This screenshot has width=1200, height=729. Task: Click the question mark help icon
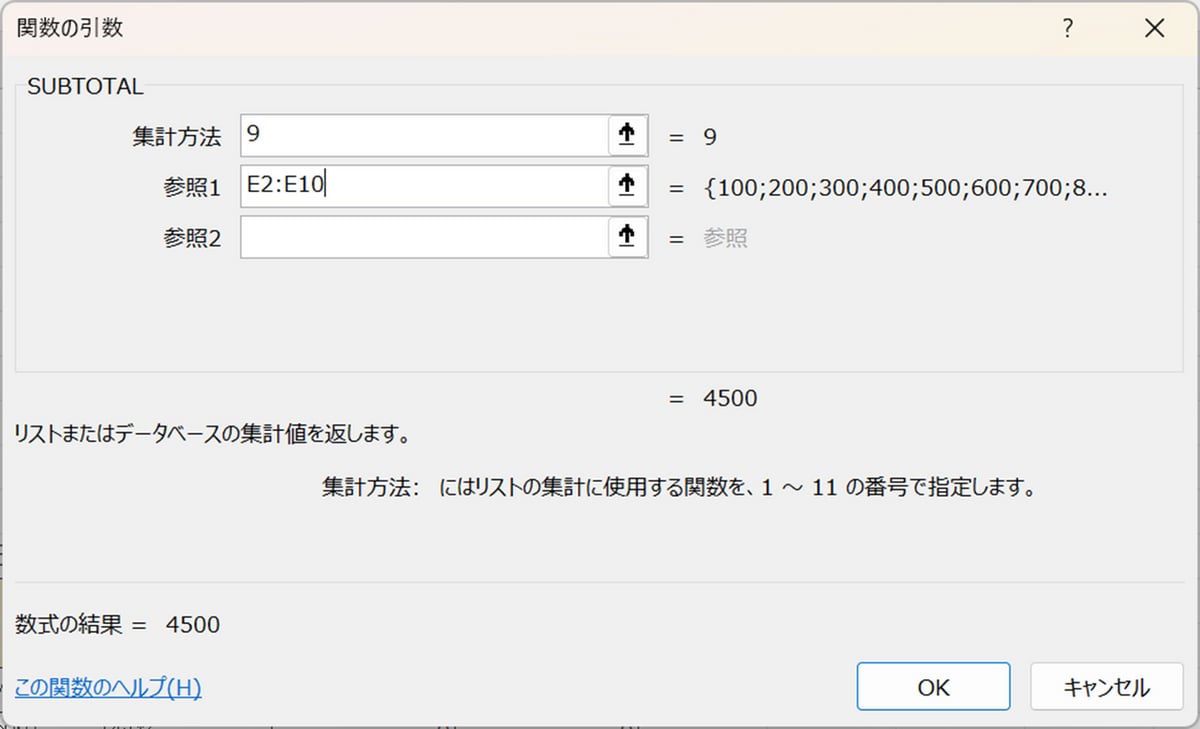pos(1068,29)
